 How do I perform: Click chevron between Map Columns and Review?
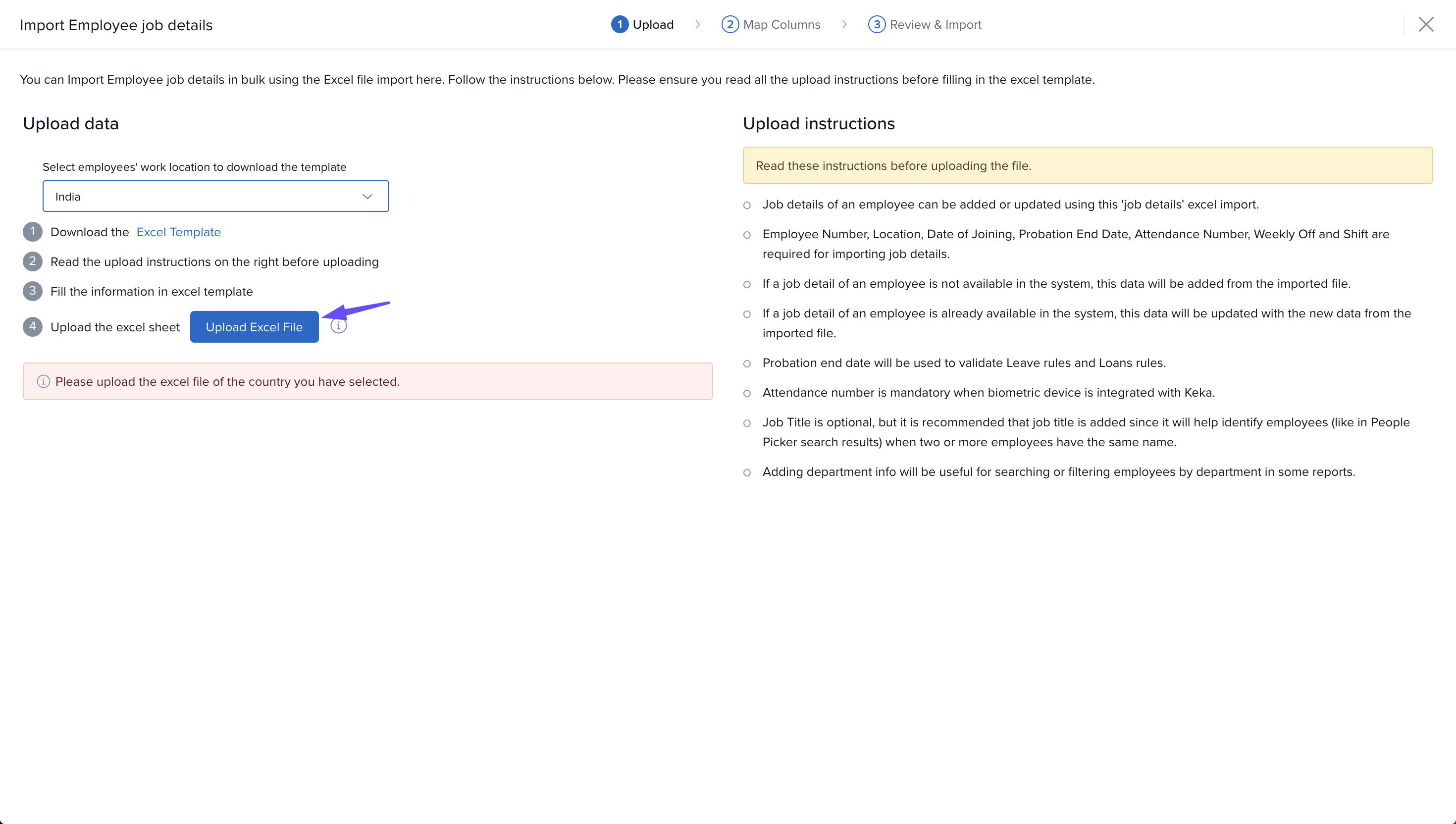tap(844, 24)
